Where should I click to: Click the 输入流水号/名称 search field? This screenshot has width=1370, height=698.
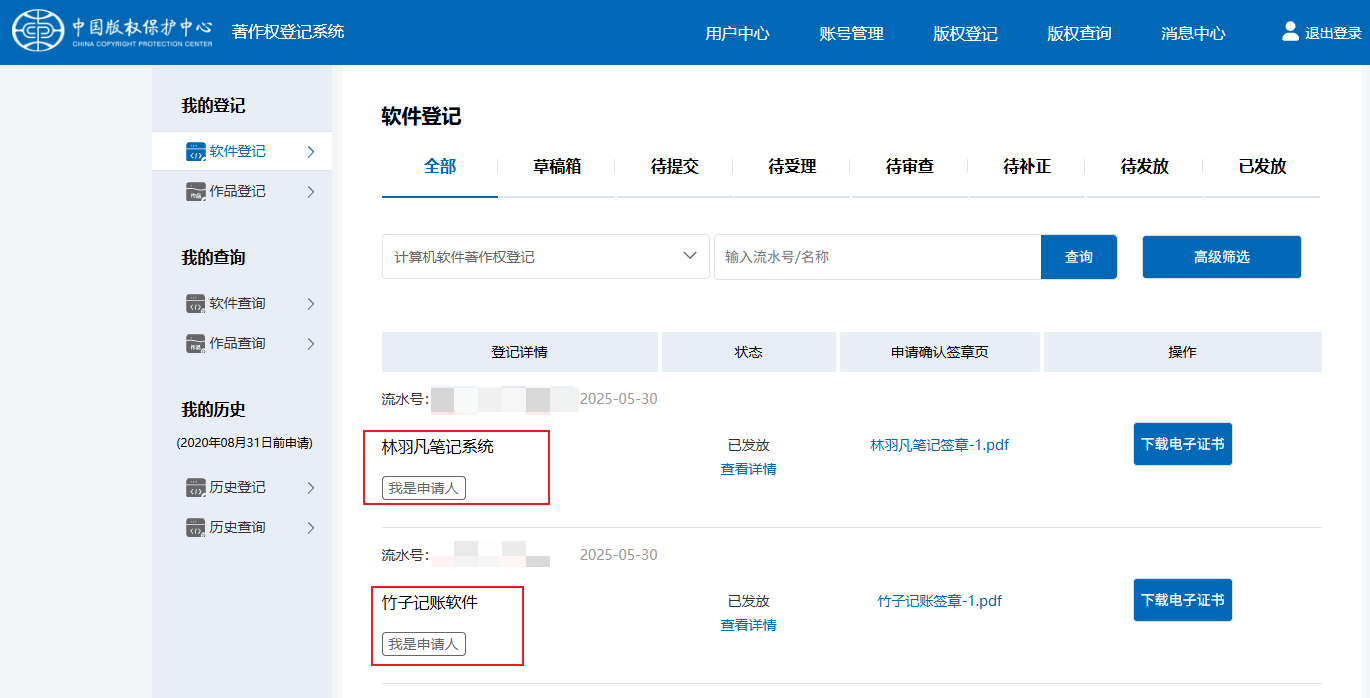pyautogui.click(x=878, y=257)
